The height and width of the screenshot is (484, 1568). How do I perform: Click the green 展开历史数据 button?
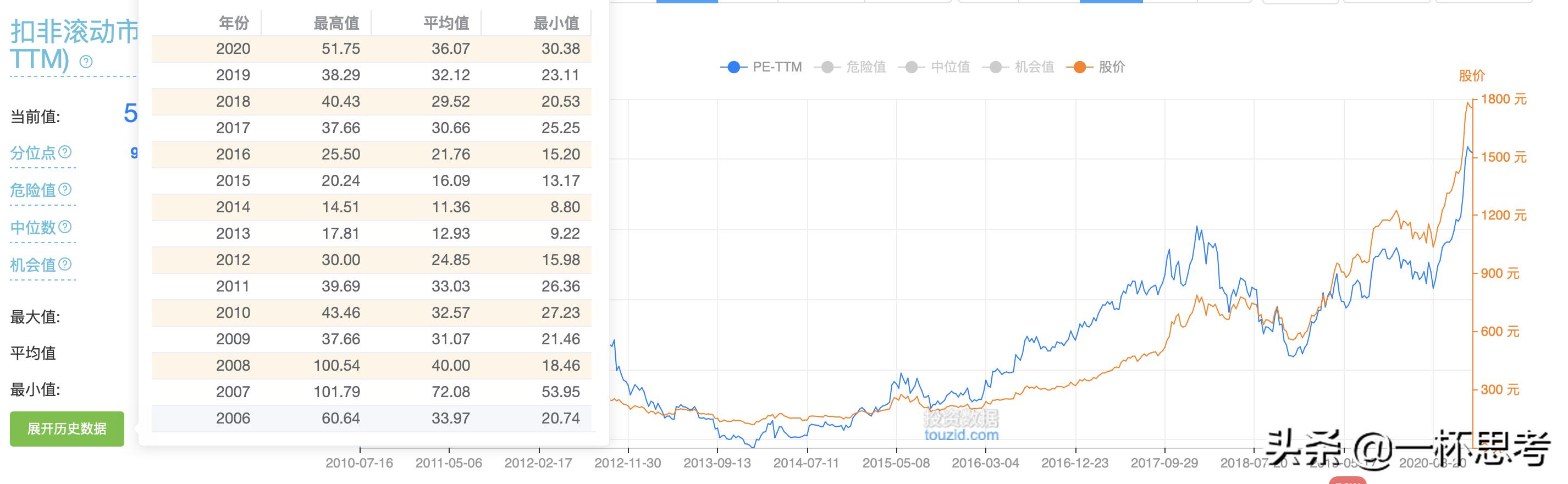click(67, 428)
